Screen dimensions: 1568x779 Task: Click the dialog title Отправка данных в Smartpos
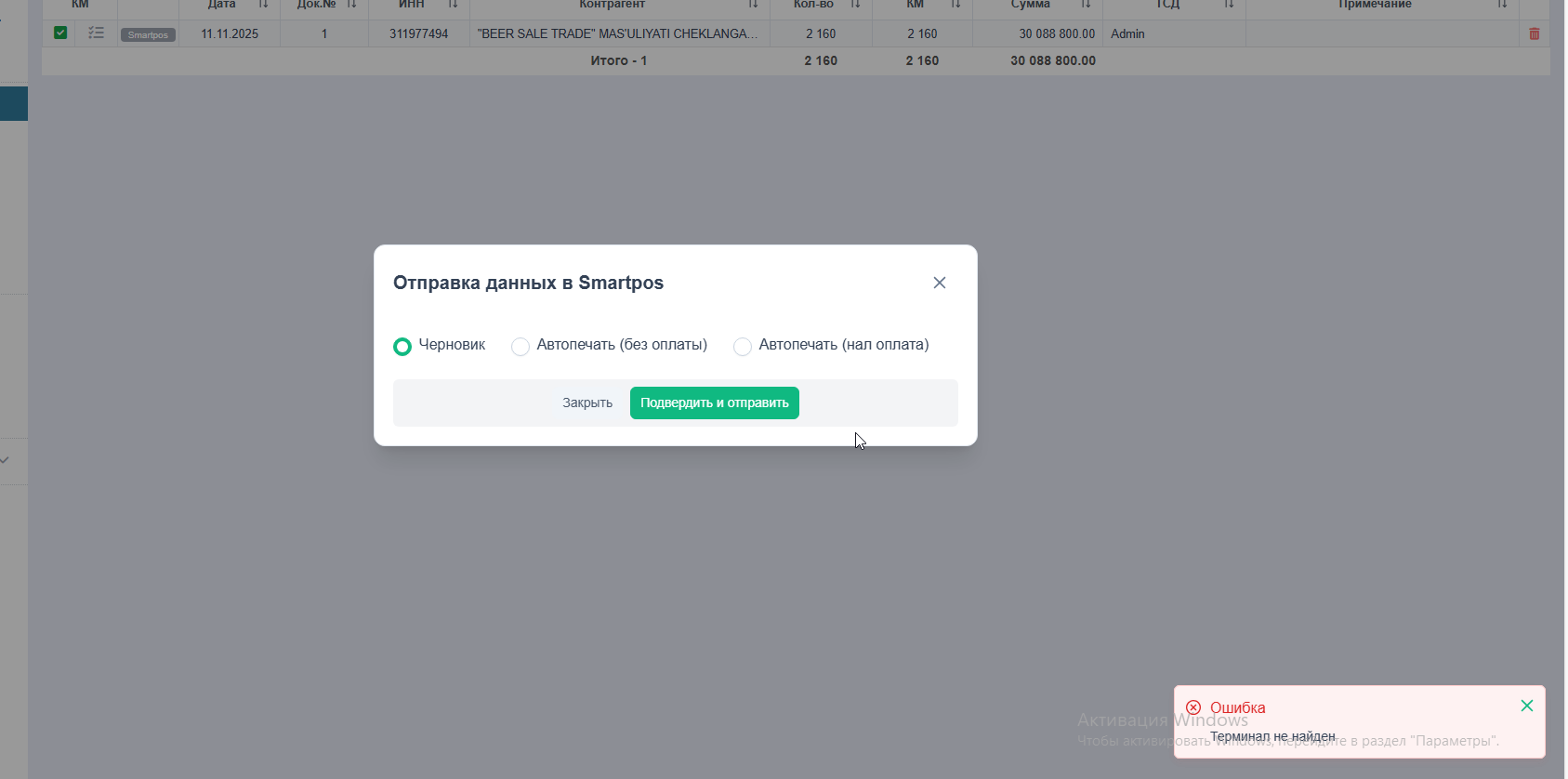(x=528, y=283)
